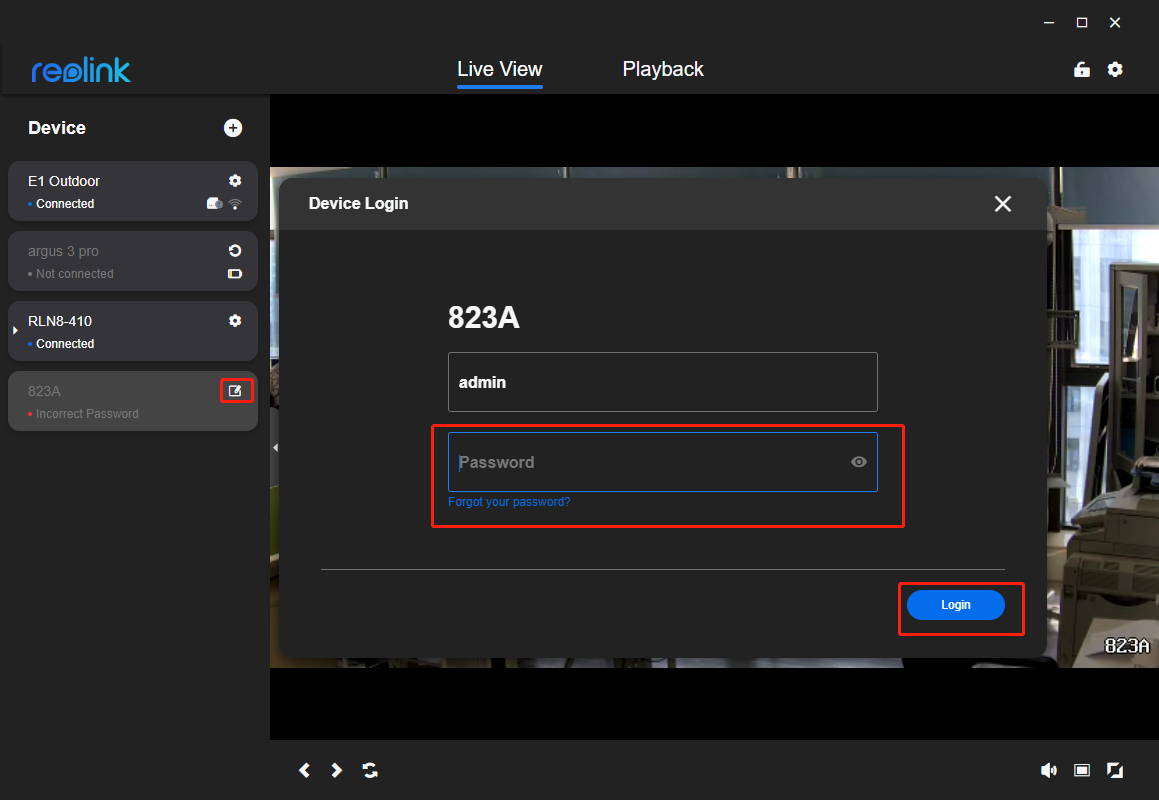Click the Reolink logo
The width and height of the screenshot is (1159, 800).
(81, 70)
